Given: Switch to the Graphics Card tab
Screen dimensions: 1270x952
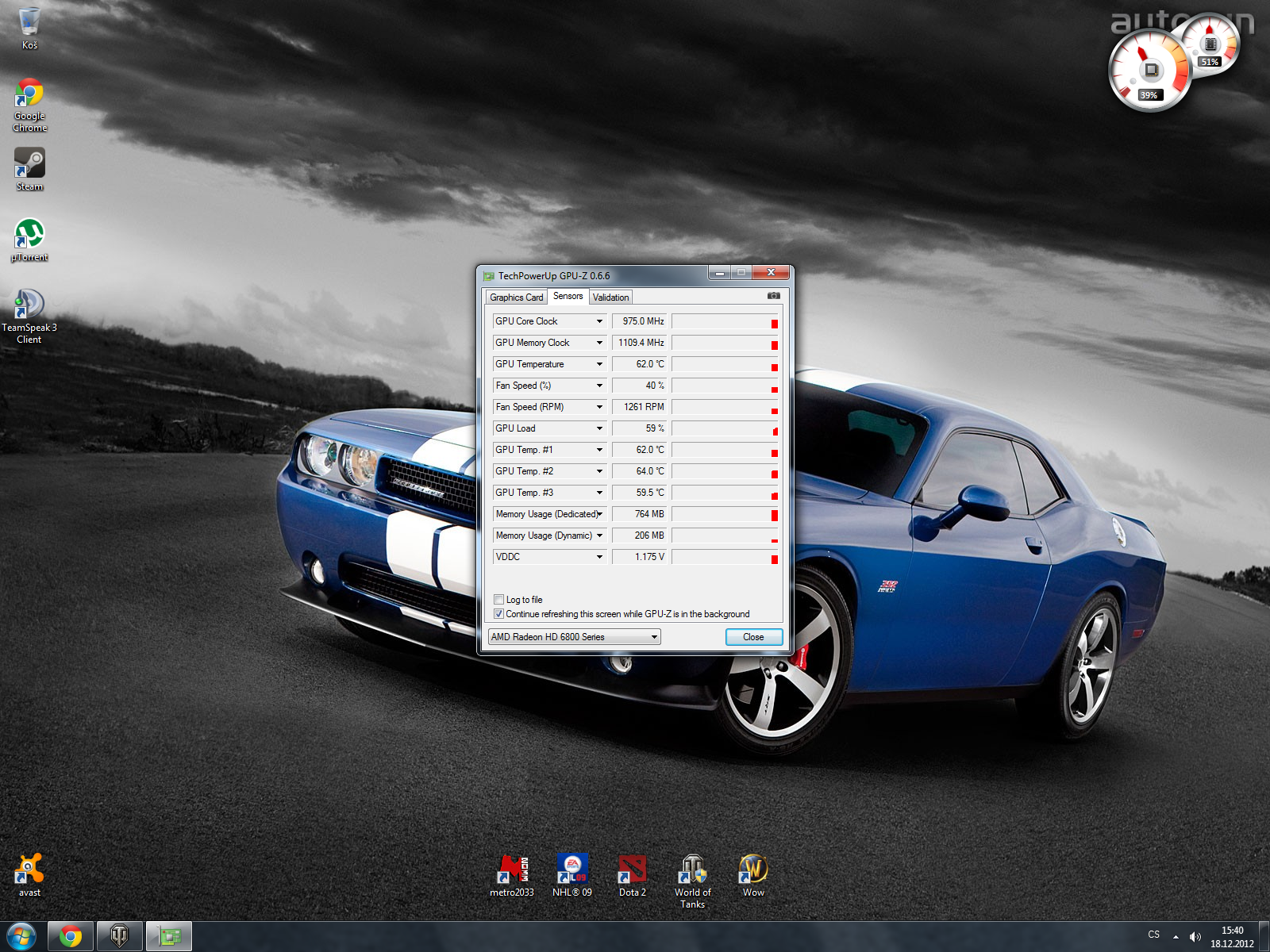Looking at the screenshot, I should pos(516,297).
